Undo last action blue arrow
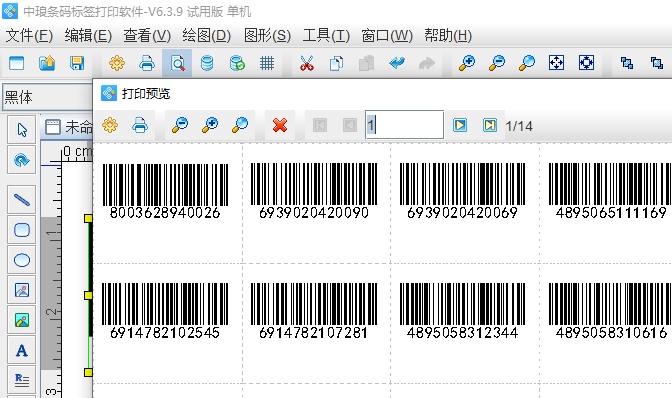672x398 pixels. 397,63
